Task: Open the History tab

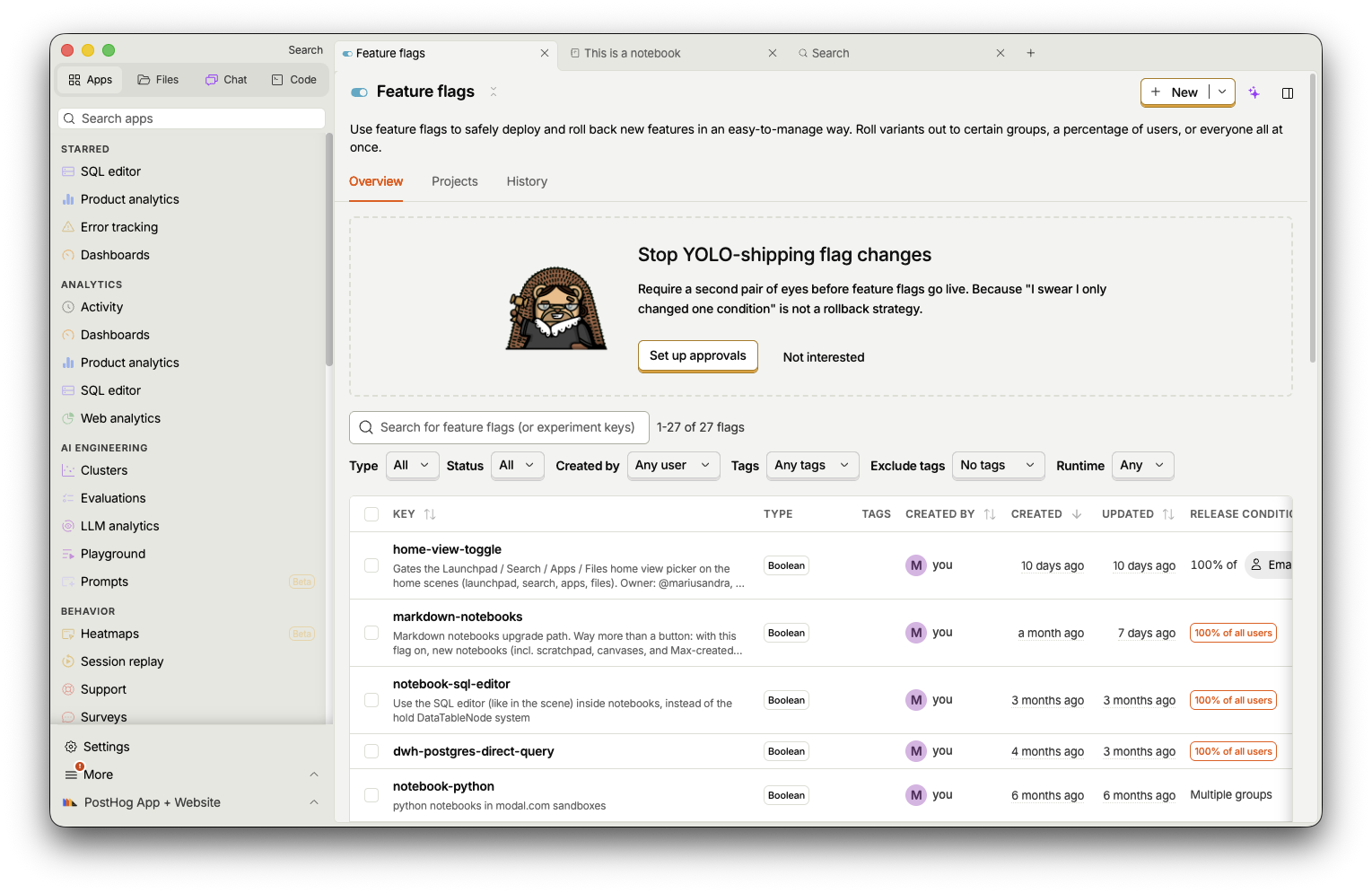Action: [527, 181]
